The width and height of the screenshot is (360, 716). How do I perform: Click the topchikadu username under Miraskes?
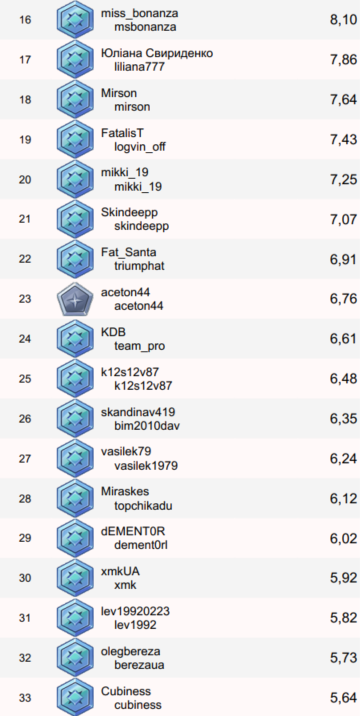143,506
